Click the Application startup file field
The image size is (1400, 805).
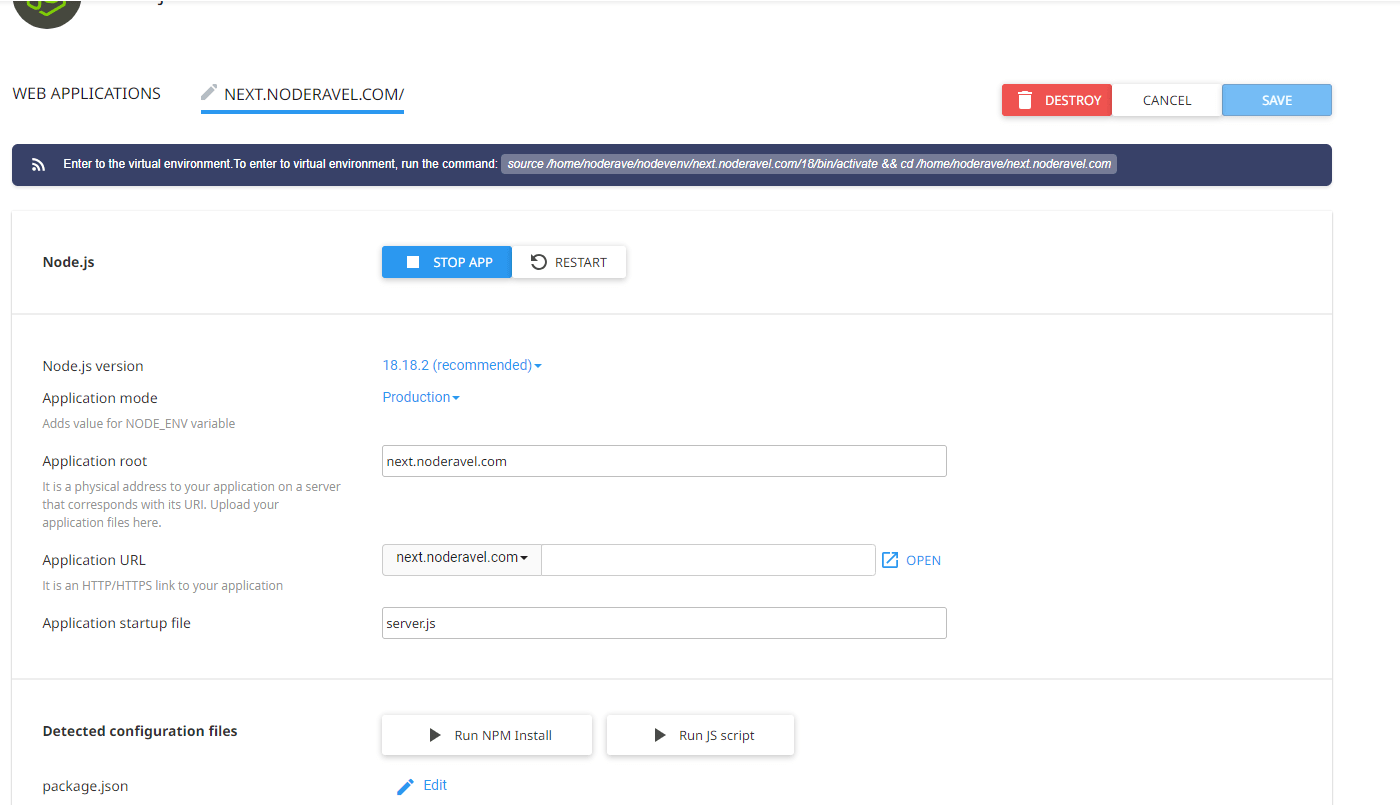tap(664, 623)
